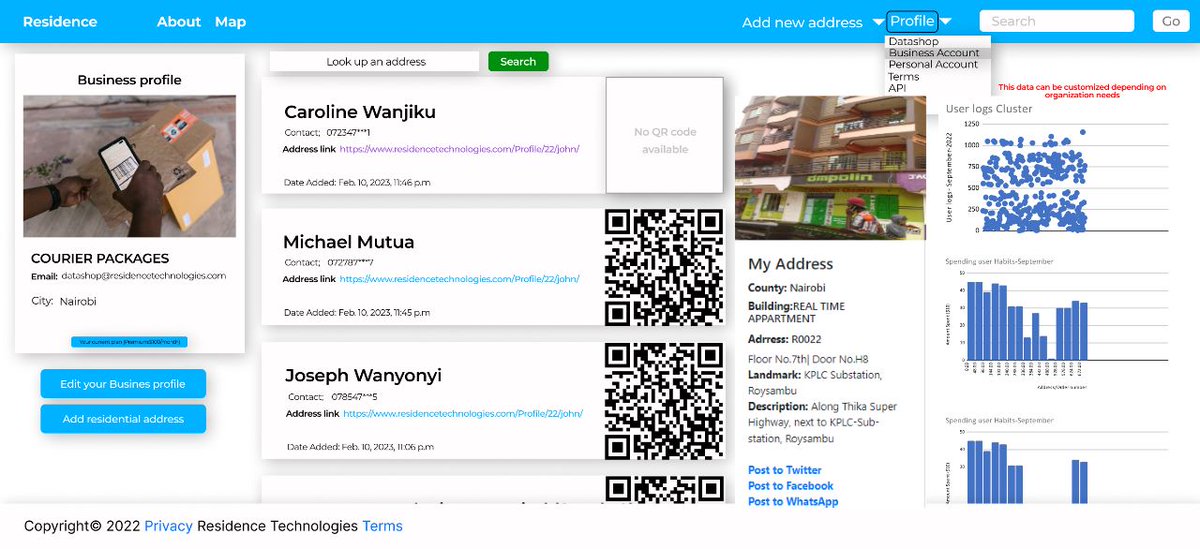This screenshot has width=1200, height=549.
Task: Click the current plan premium badge
Action: [x=129, y=342]
